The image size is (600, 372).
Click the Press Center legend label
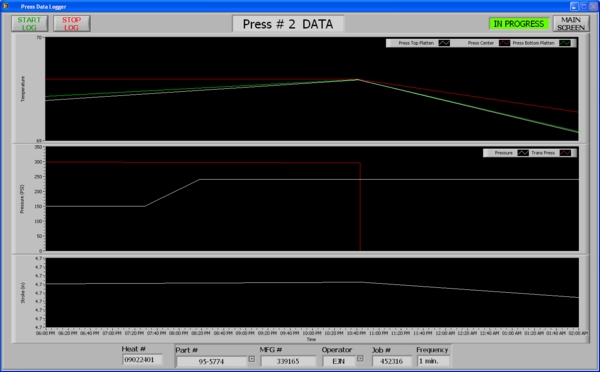pos(481,43)
